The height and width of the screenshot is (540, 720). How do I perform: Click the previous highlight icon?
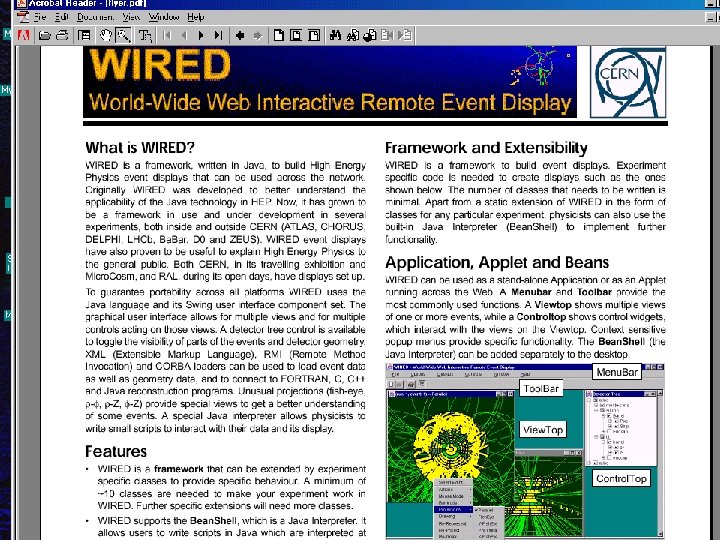coord(388,35)
